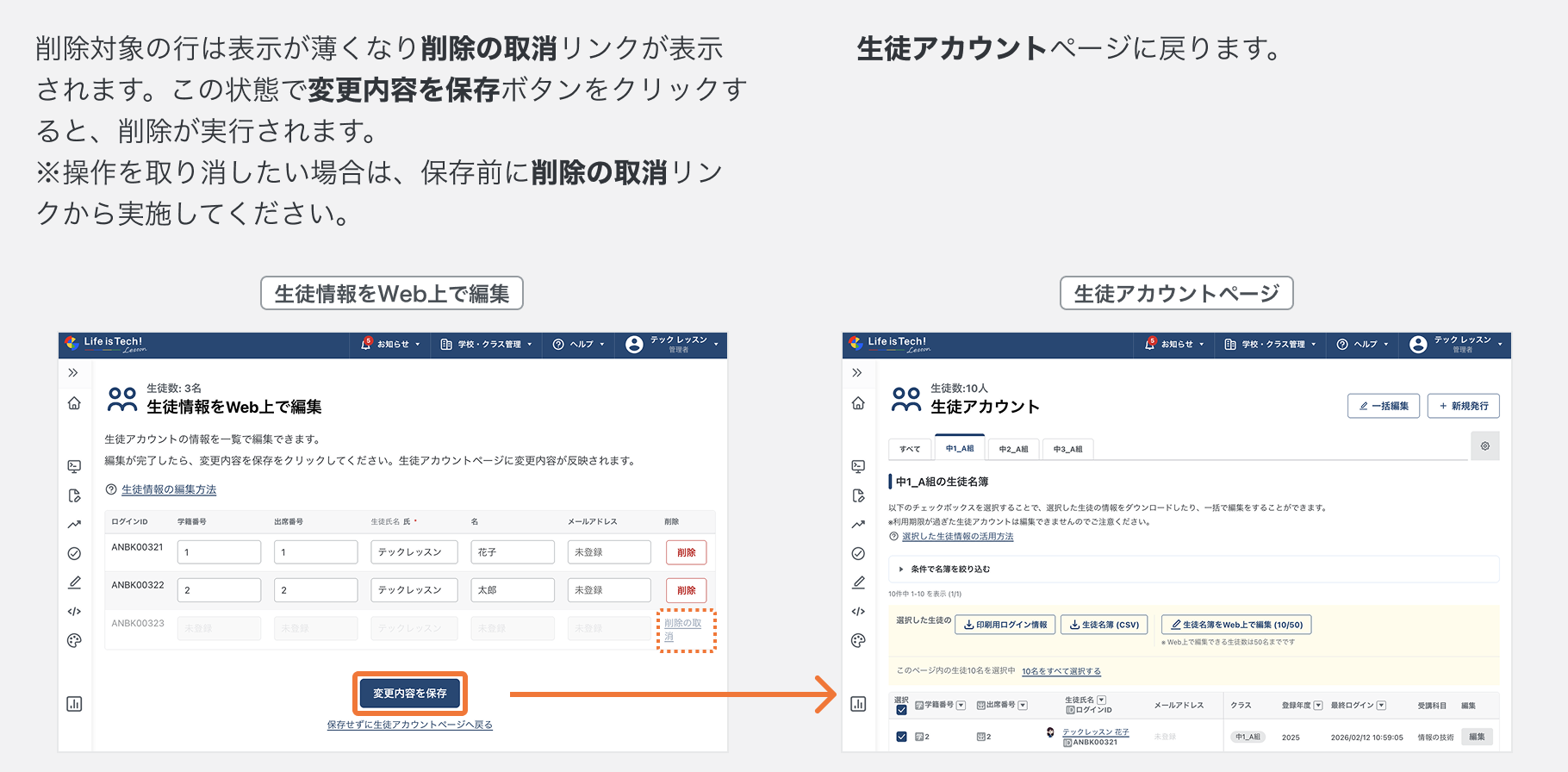Open the お知らせ notifications dropdown on the edit page
The image size is (1568, 772).
click(392, 345)
